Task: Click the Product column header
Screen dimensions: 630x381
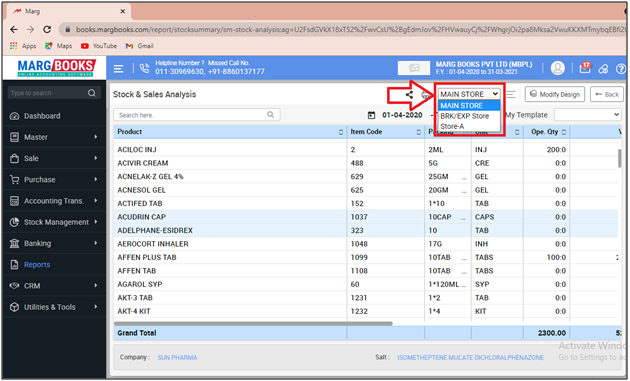Action: click(x=230, y=132)
